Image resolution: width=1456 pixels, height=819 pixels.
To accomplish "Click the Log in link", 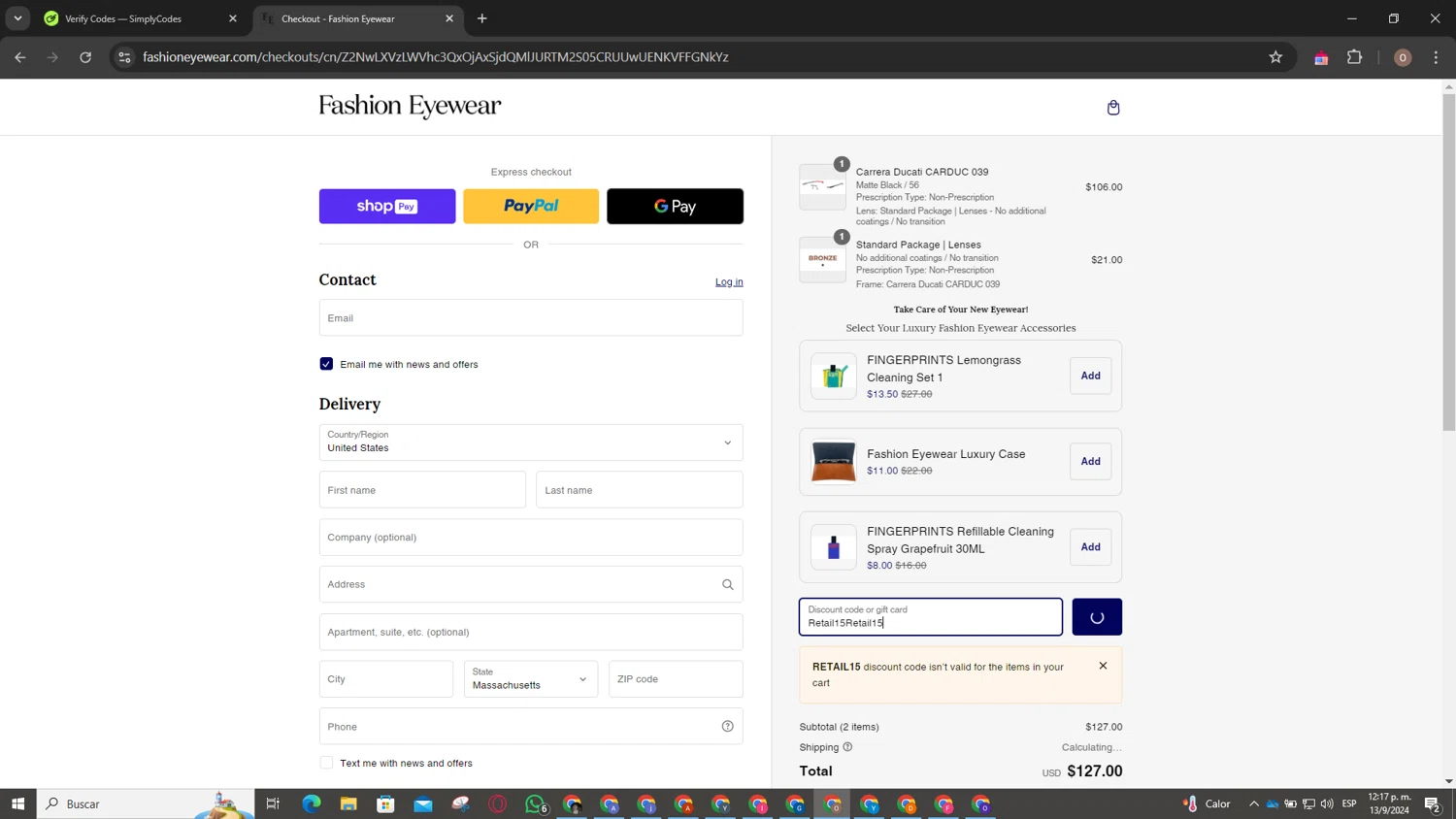I will [729, 281].
